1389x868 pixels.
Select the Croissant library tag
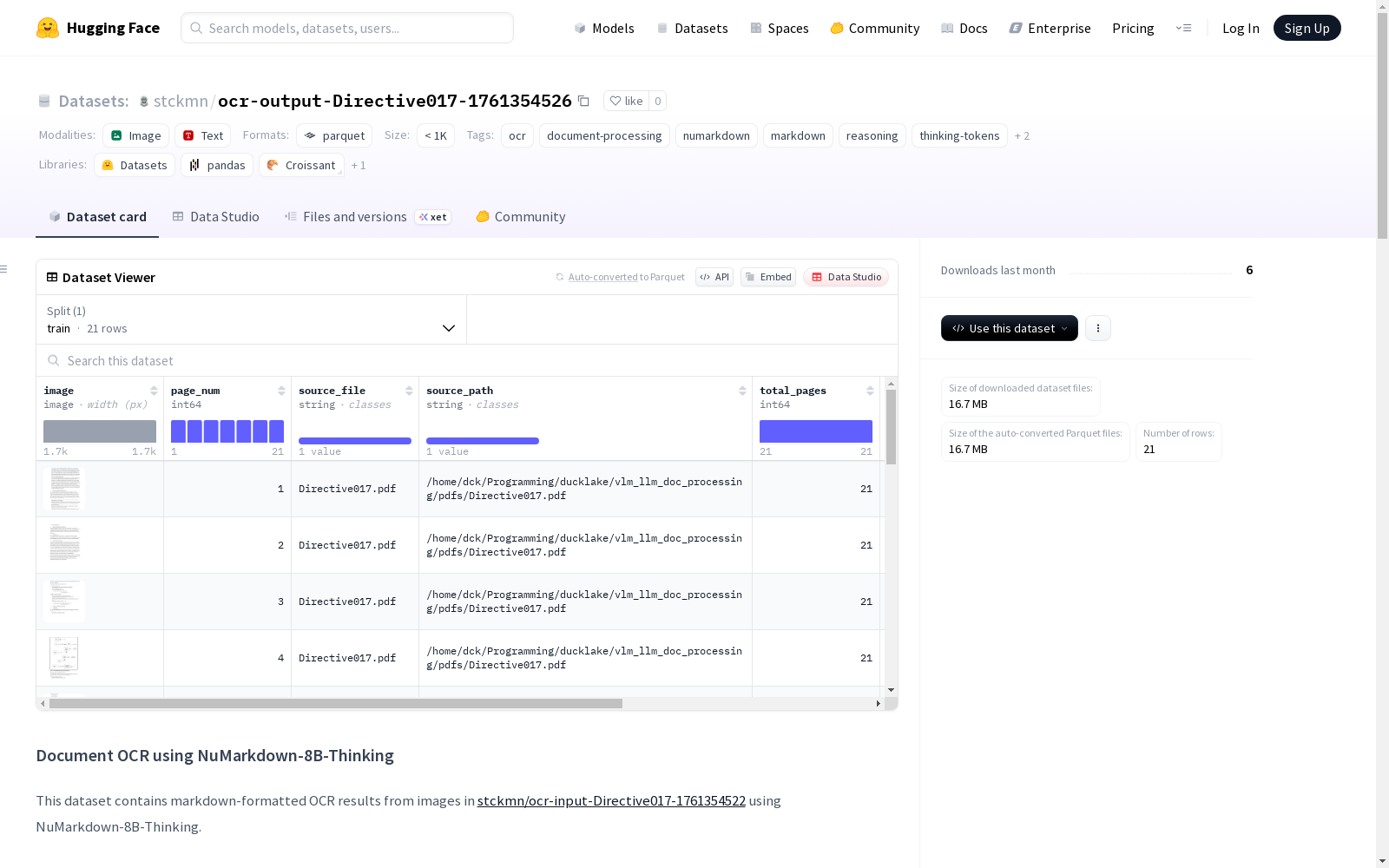(301, 165)
